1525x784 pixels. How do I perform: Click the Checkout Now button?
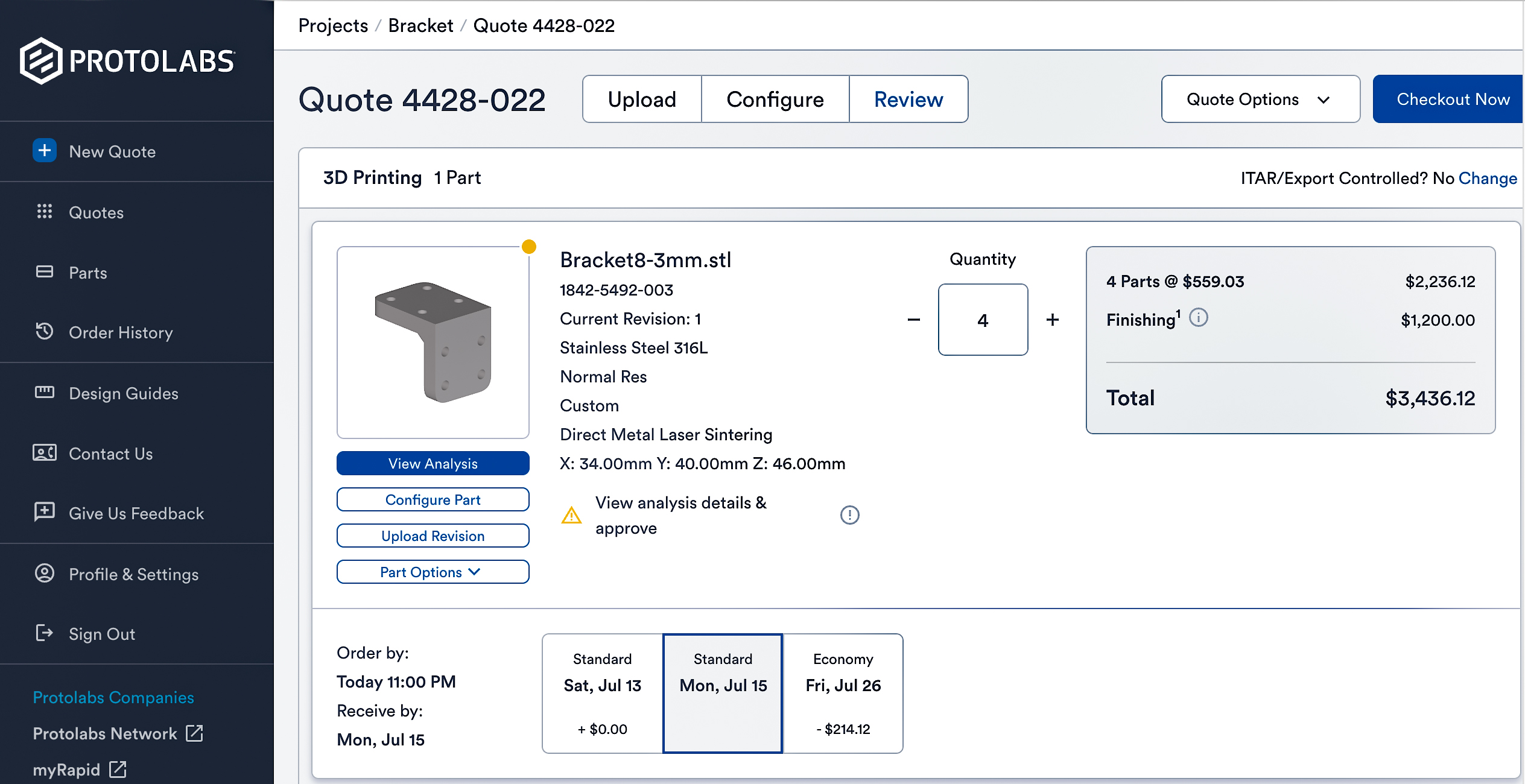click(x=1449, y=99)
